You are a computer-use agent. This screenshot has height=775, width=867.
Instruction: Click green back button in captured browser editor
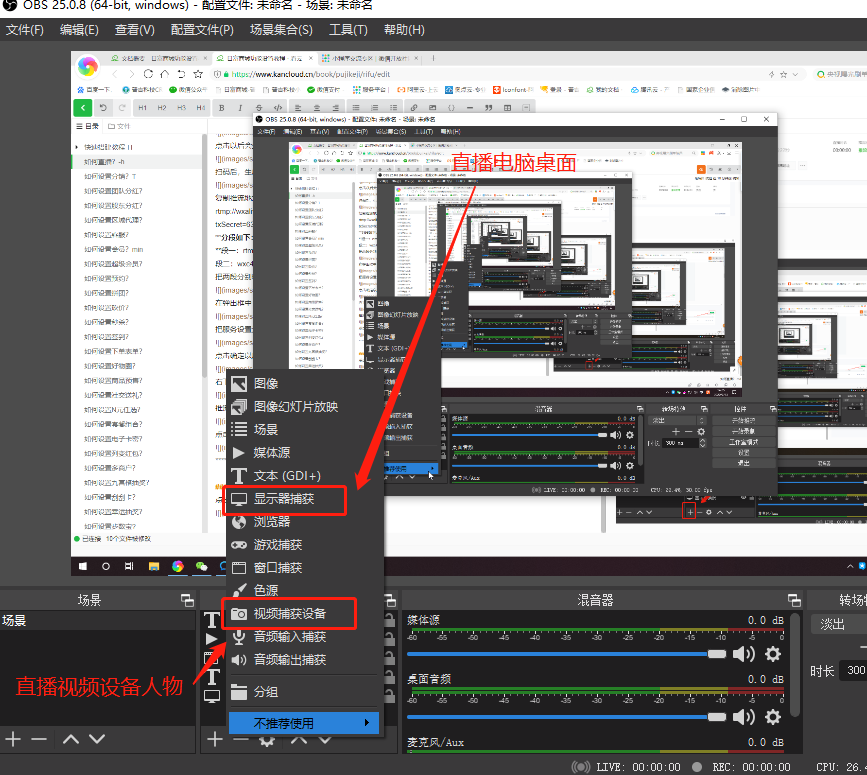pos(83,108)
